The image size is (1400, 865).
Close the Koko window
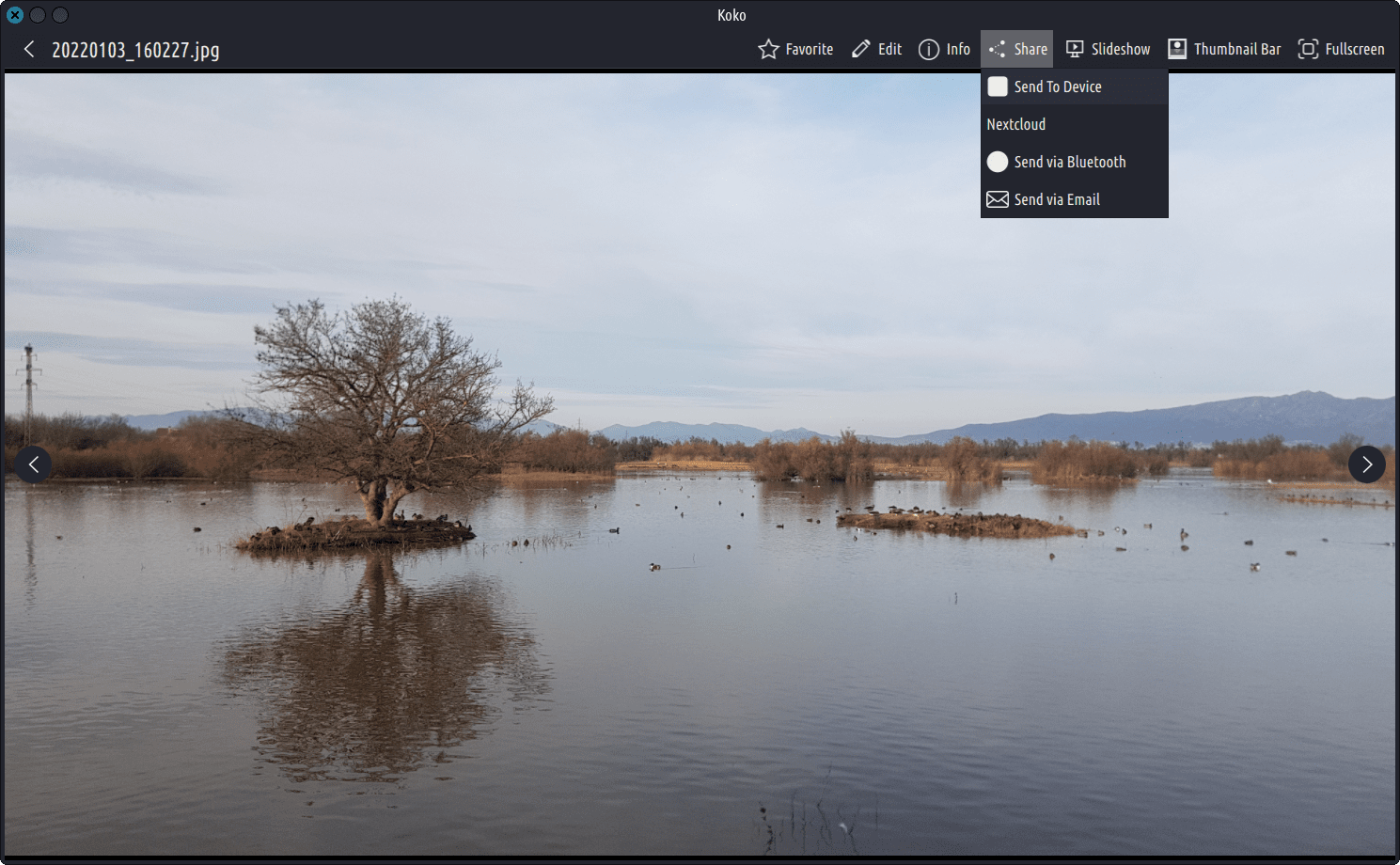(x=15, y=15)
